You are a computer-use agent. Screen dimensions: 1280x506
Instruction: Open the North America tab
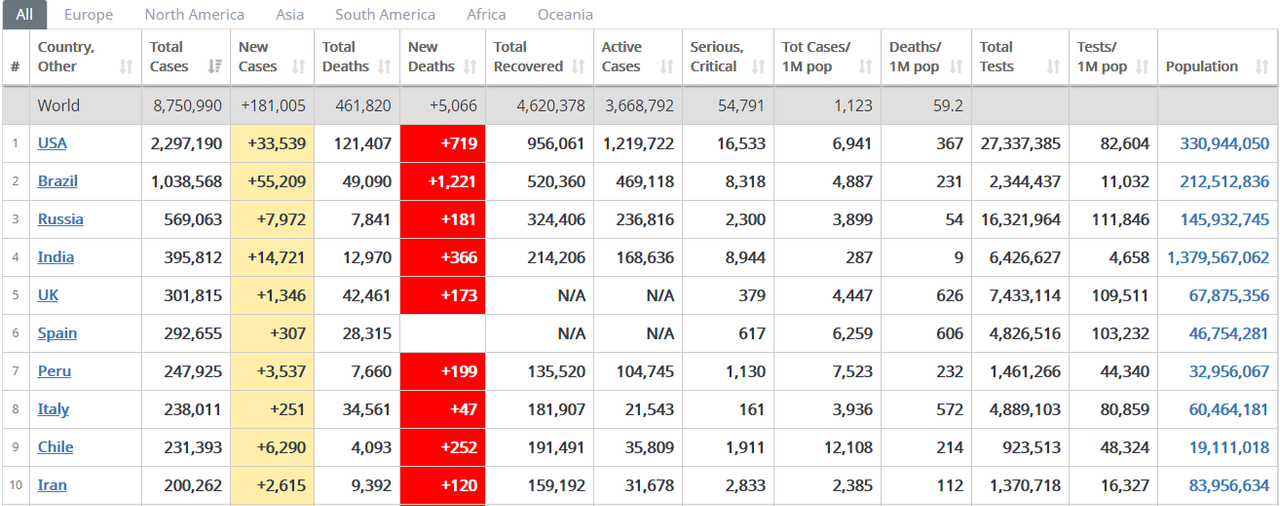(x=194, y=15)
